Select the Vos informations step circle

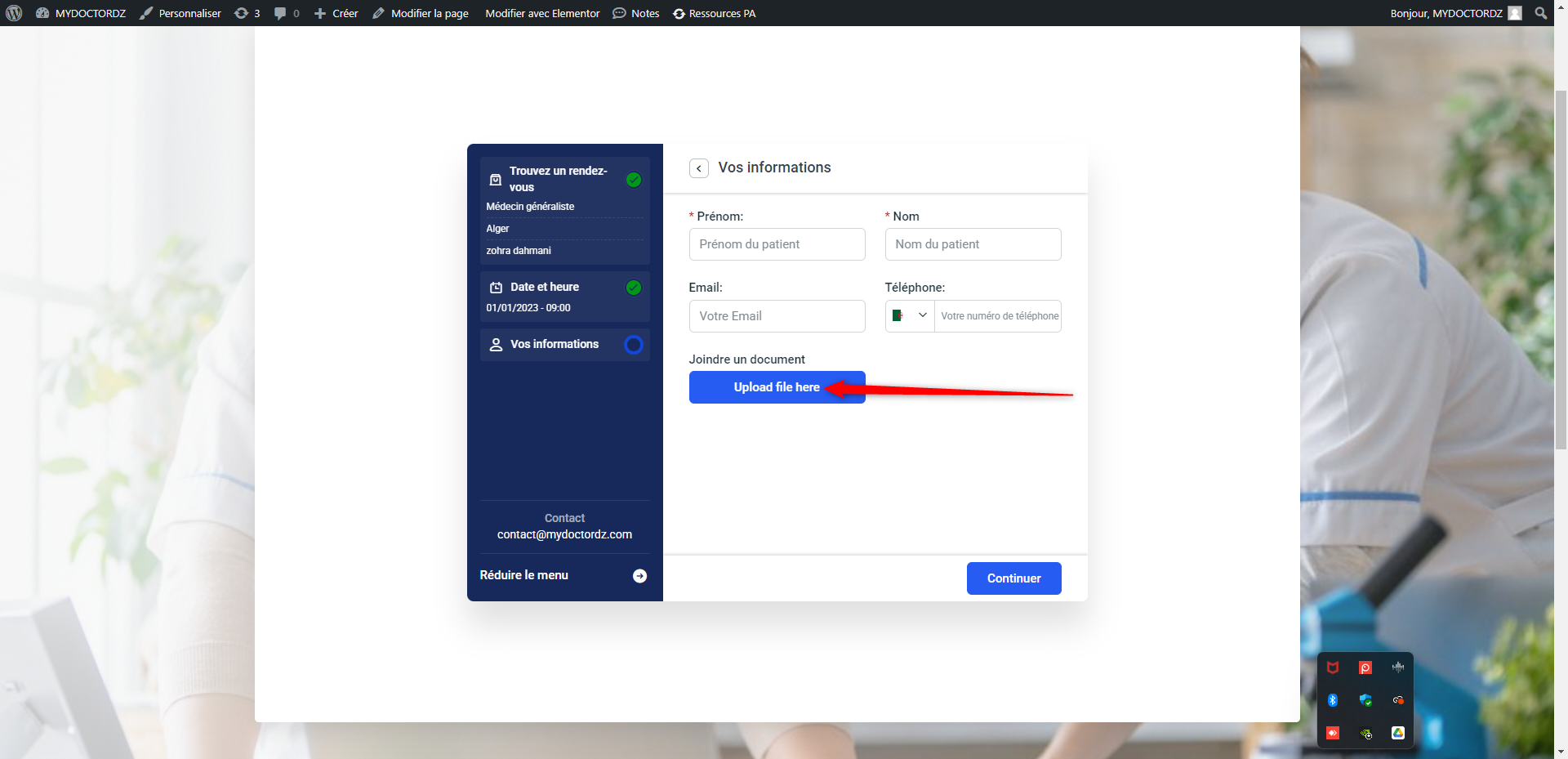coord(633,345)
